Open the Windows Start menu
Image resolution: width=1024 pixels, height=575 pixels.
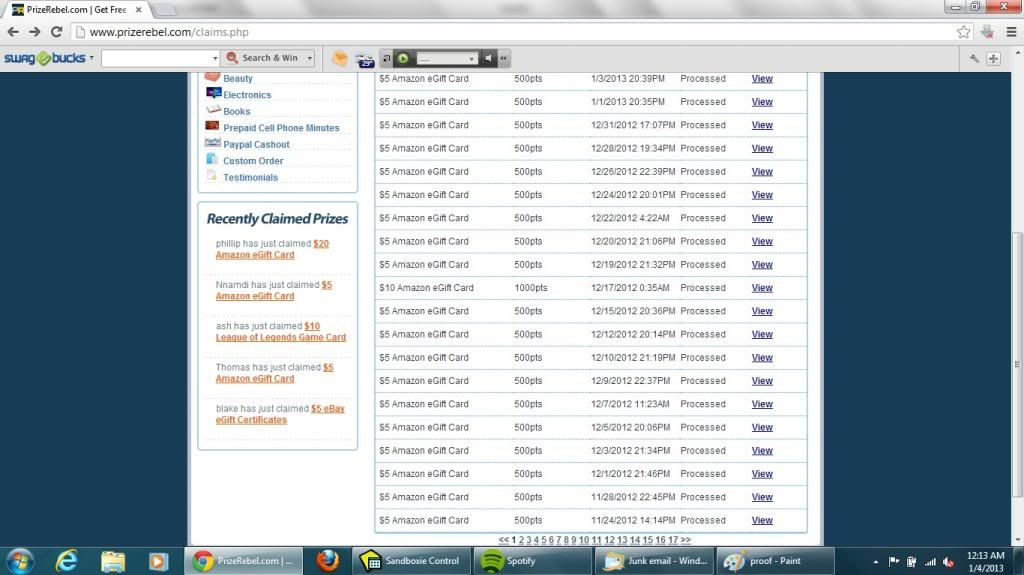(20, 561)
